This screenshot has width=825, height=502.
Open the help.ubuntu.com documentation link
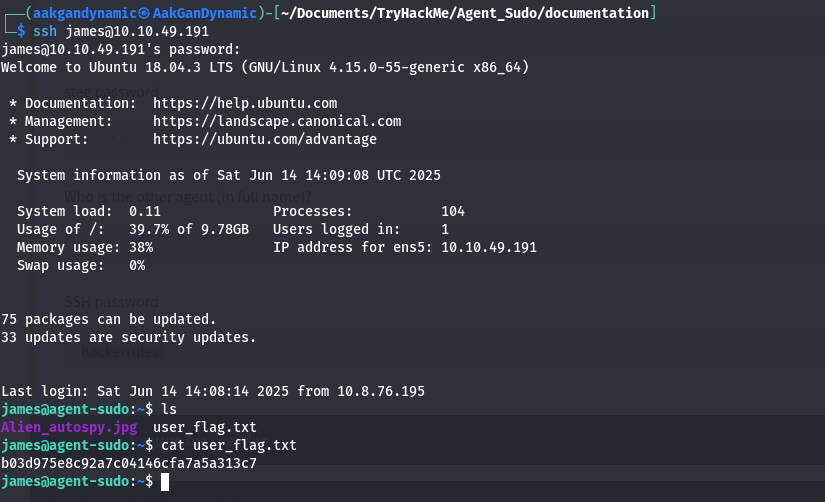pyautogui.click(x=245, y=103)
